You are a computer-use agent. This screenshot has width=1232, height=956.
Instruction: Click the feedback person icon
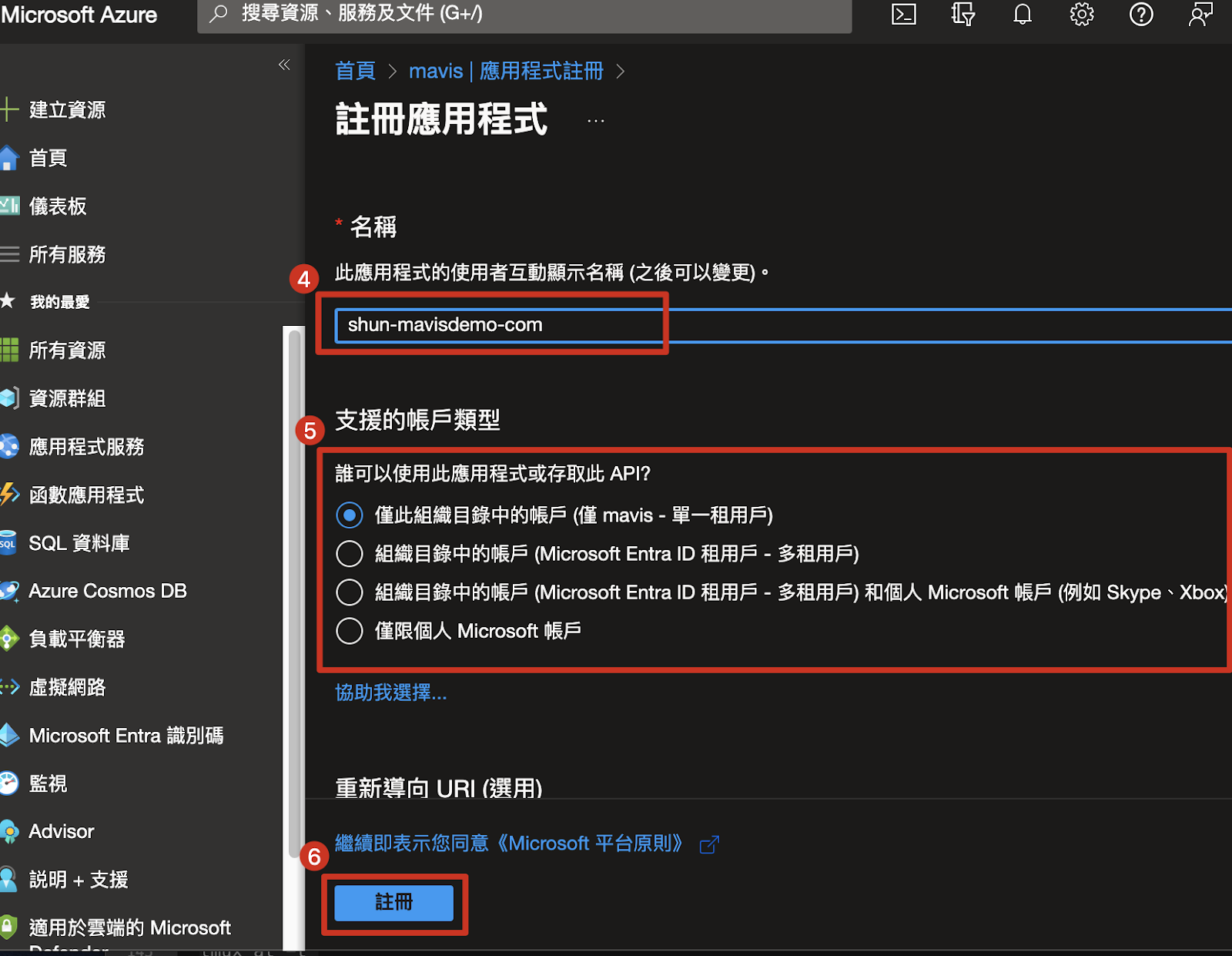[x=1200, y=15]
